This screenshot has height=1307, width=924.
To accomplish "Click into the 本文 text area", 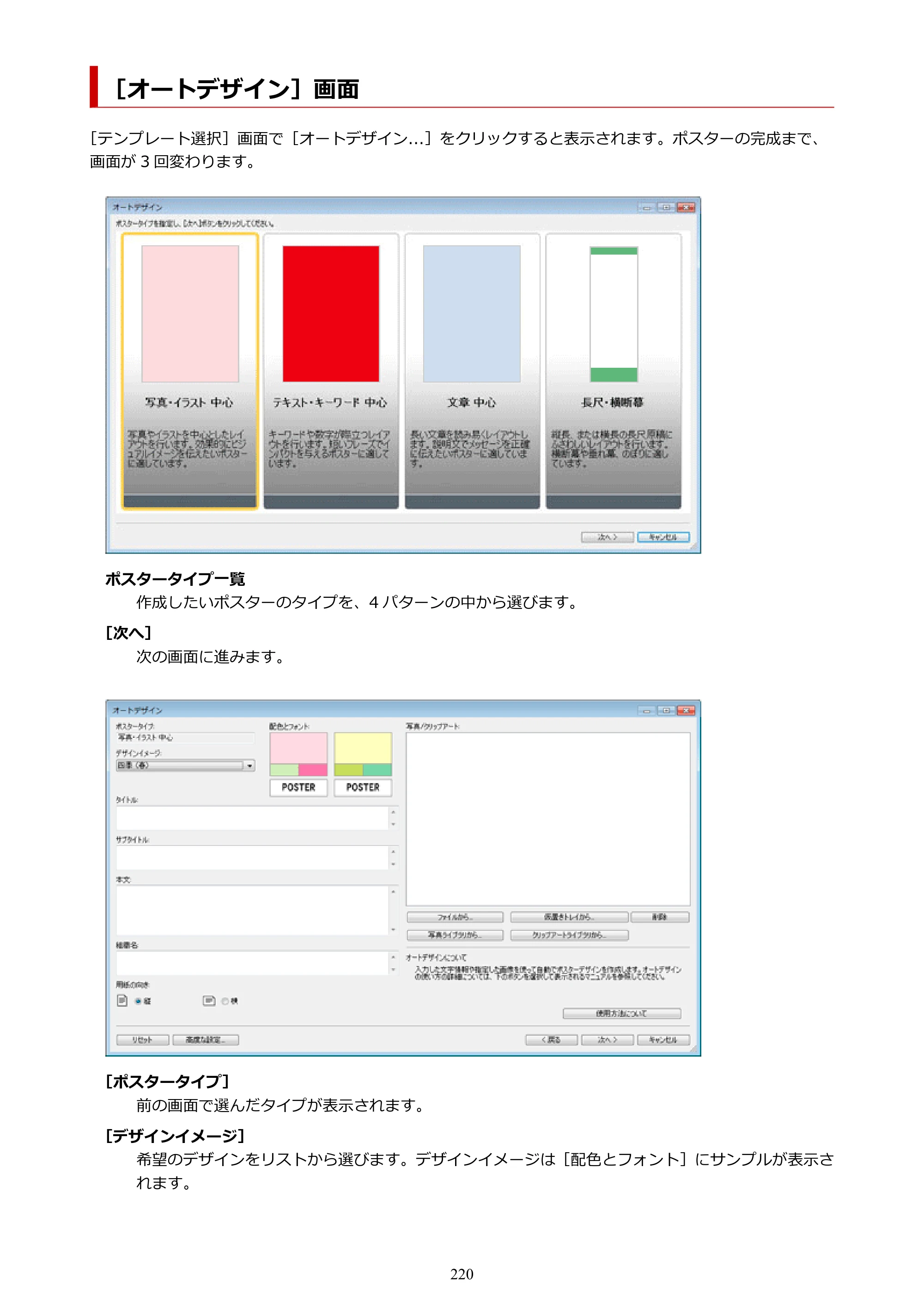I will [x=252, y=910].
